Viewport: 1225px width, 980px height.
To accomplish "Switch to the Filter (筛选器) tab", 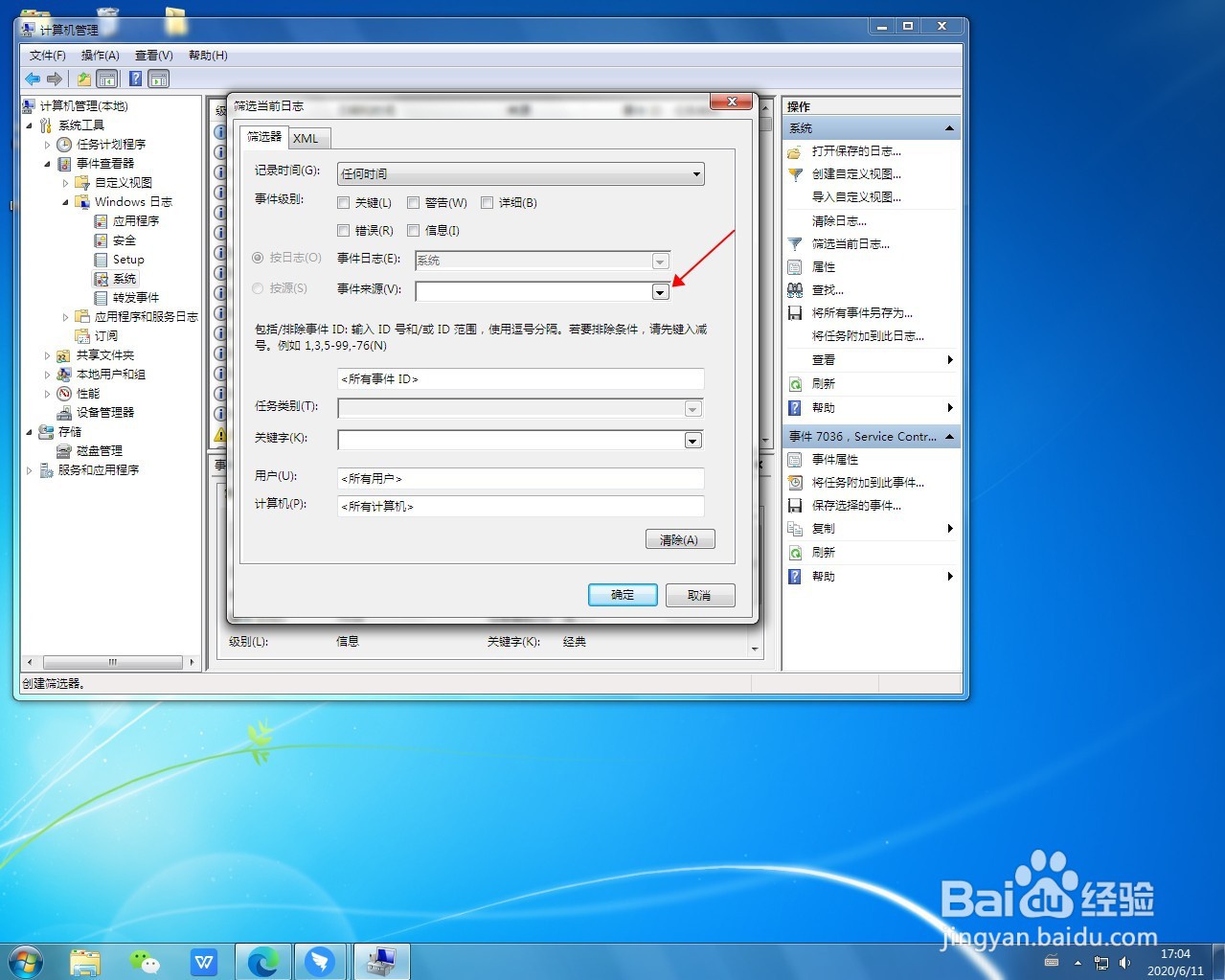I will click(264, 137).
